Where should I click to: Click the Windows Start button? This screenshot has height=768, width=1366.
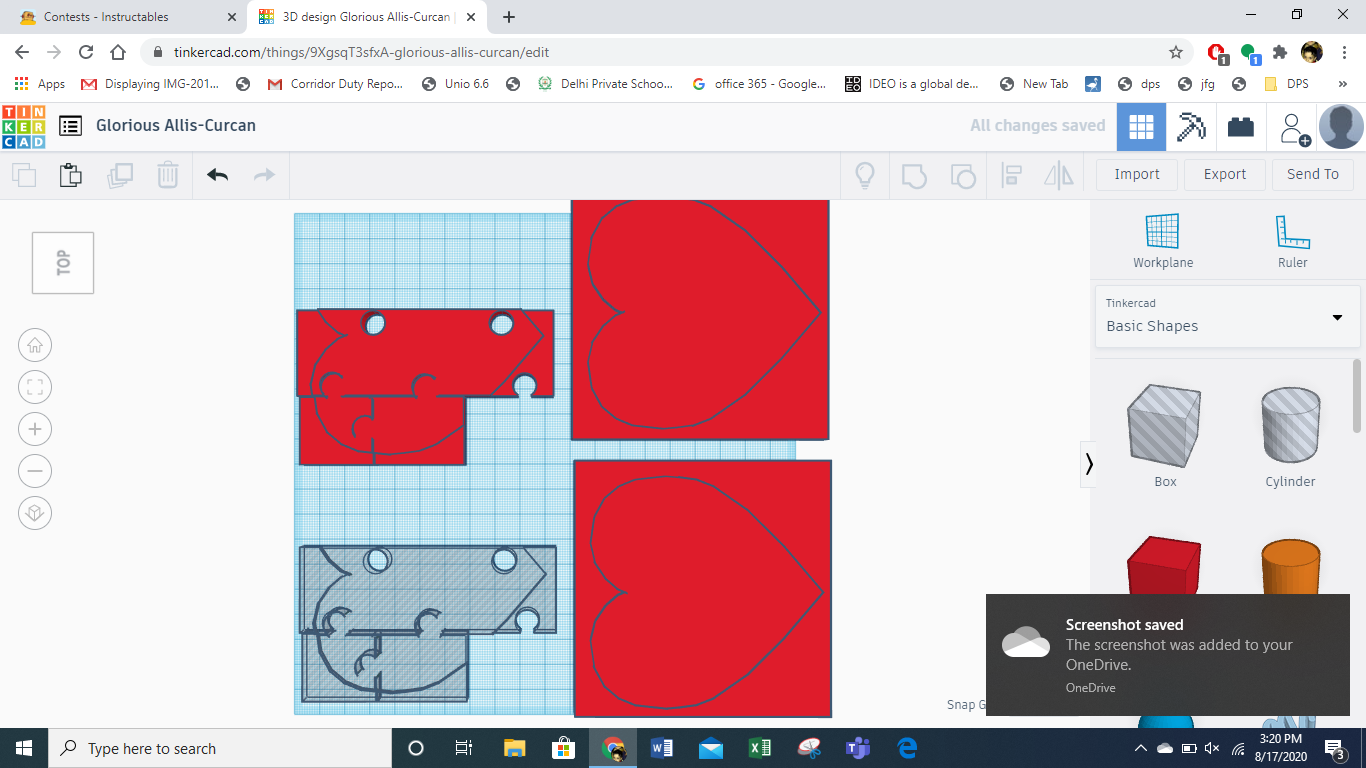24,748
